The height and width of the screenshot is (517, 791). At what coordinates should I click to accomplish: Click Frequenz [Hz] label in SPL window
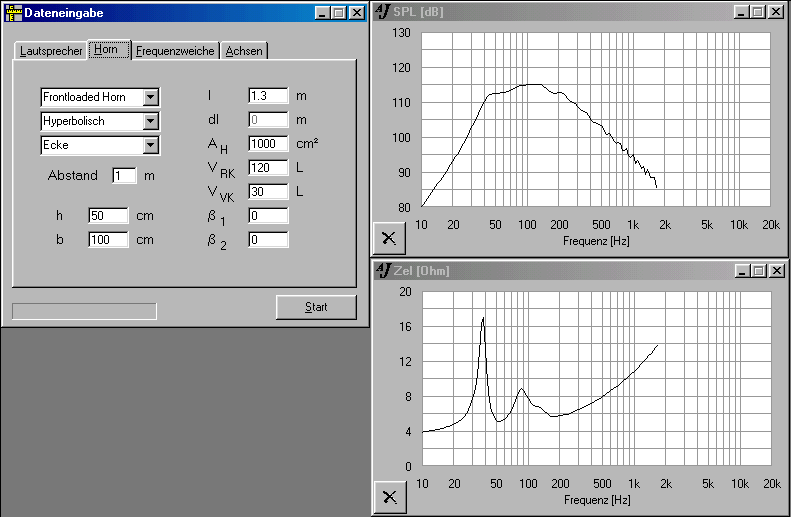[x=596, y=241]
